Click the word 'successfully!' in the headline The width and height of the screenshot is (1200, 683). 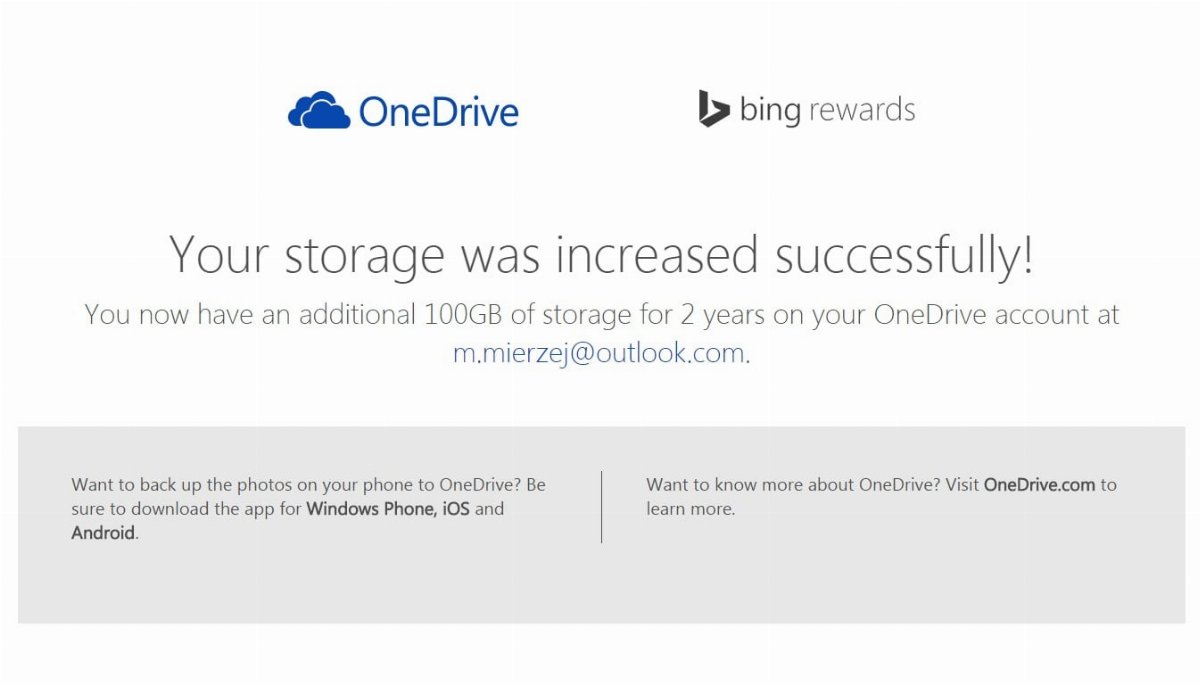point(904,255)
